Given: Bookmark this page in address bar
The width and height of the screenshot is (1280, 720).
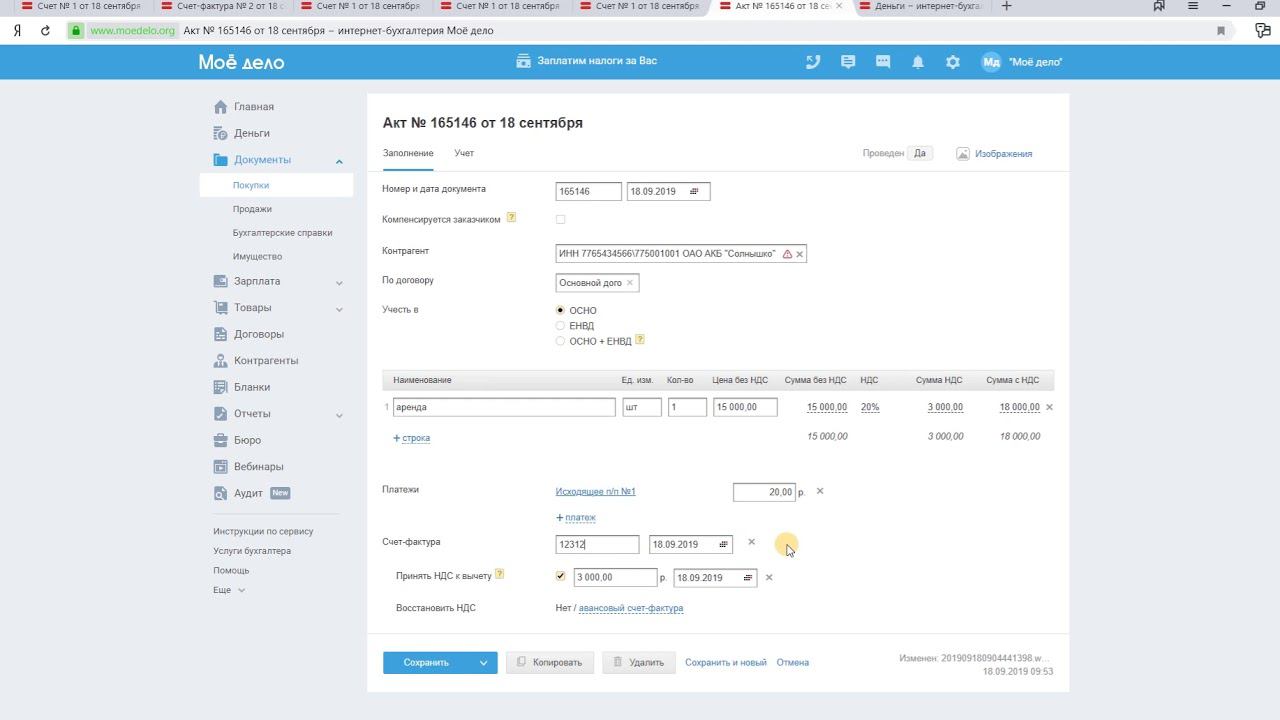Looking at the screenshot, I should (1221, 31).
